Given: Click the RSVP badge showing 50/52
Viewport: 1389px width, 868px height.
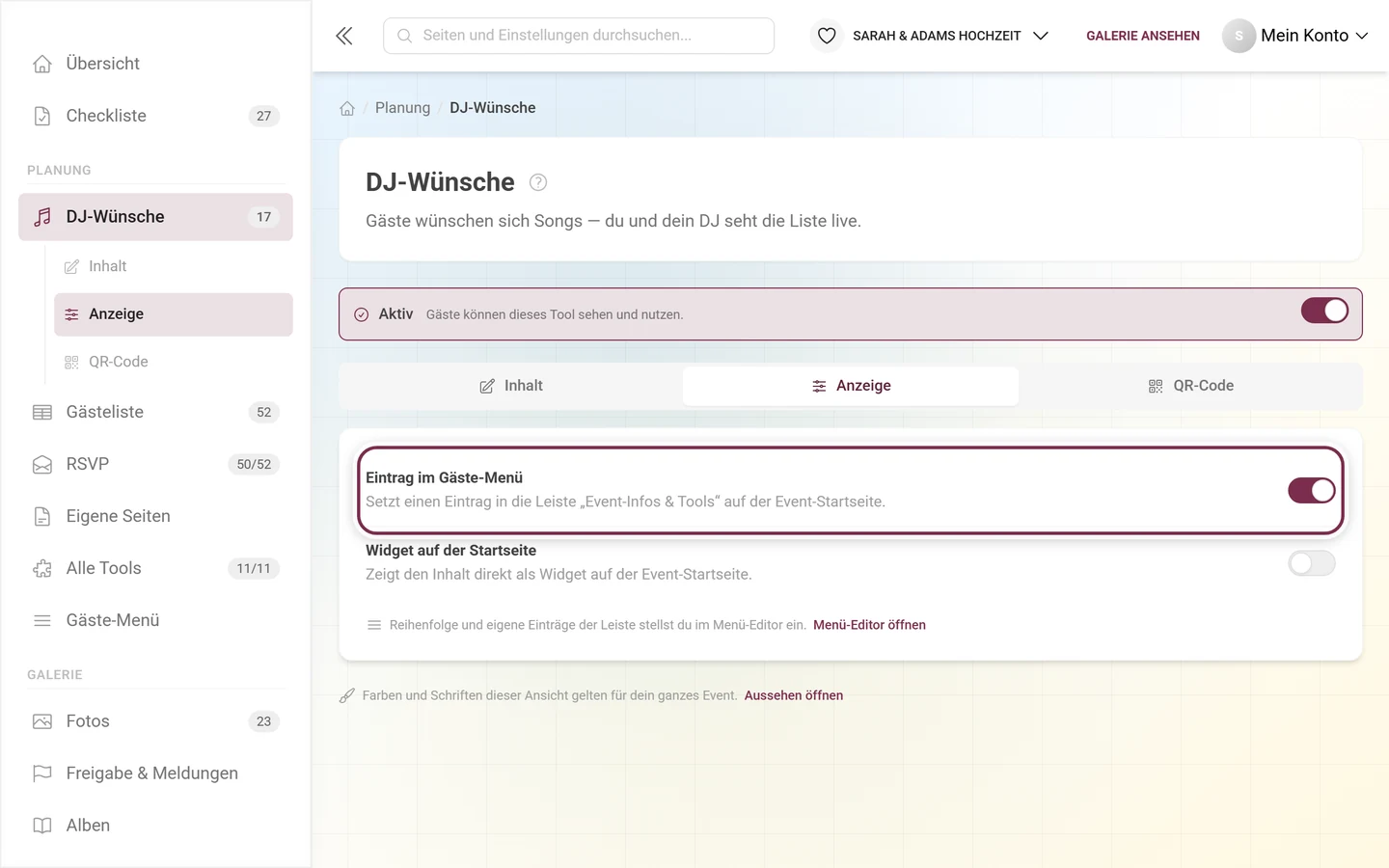Looking at the screenshot, I should [254, 464].
